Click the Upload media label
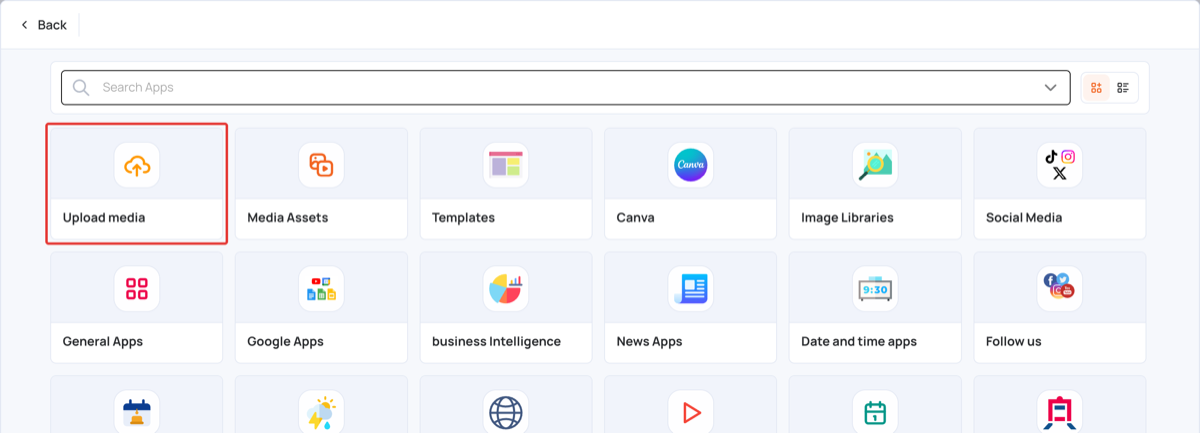 coord(104,217)
